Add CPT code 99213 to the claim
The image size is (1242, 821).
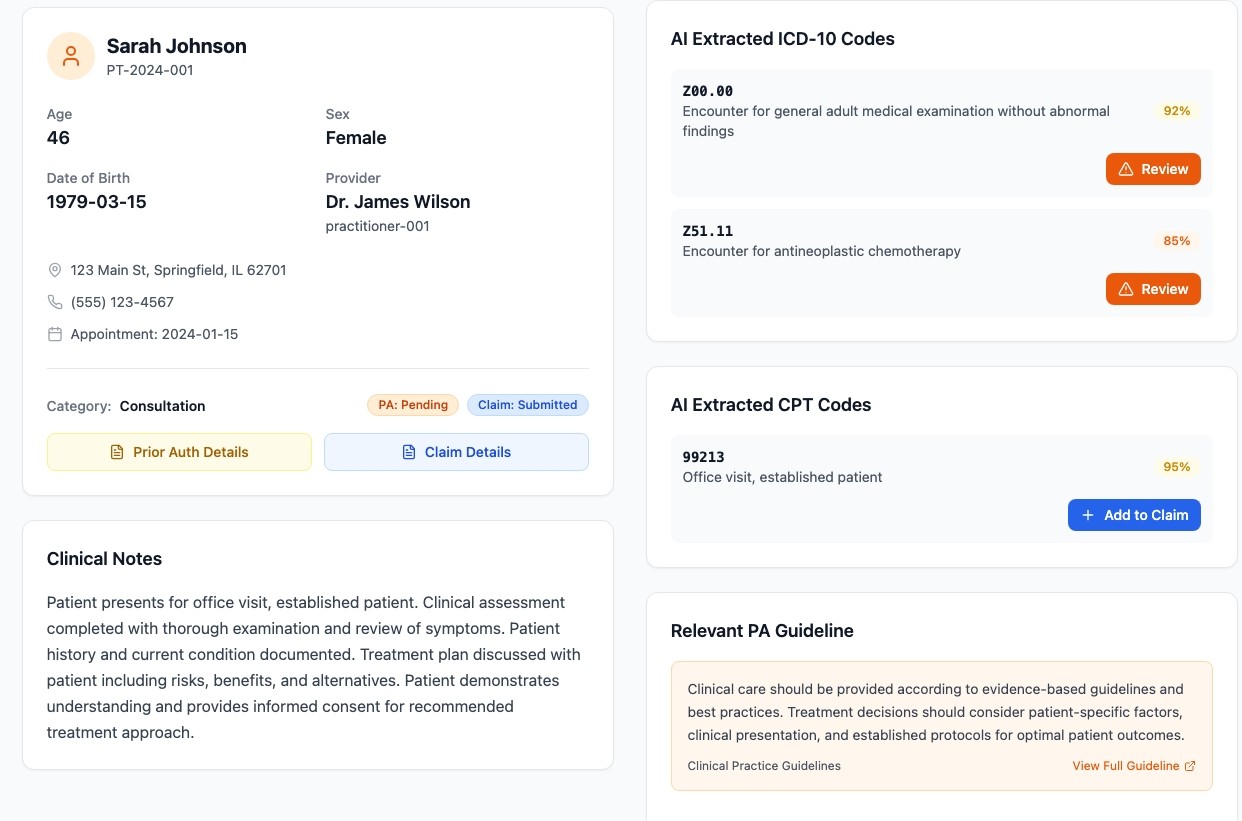(1134, 515)
